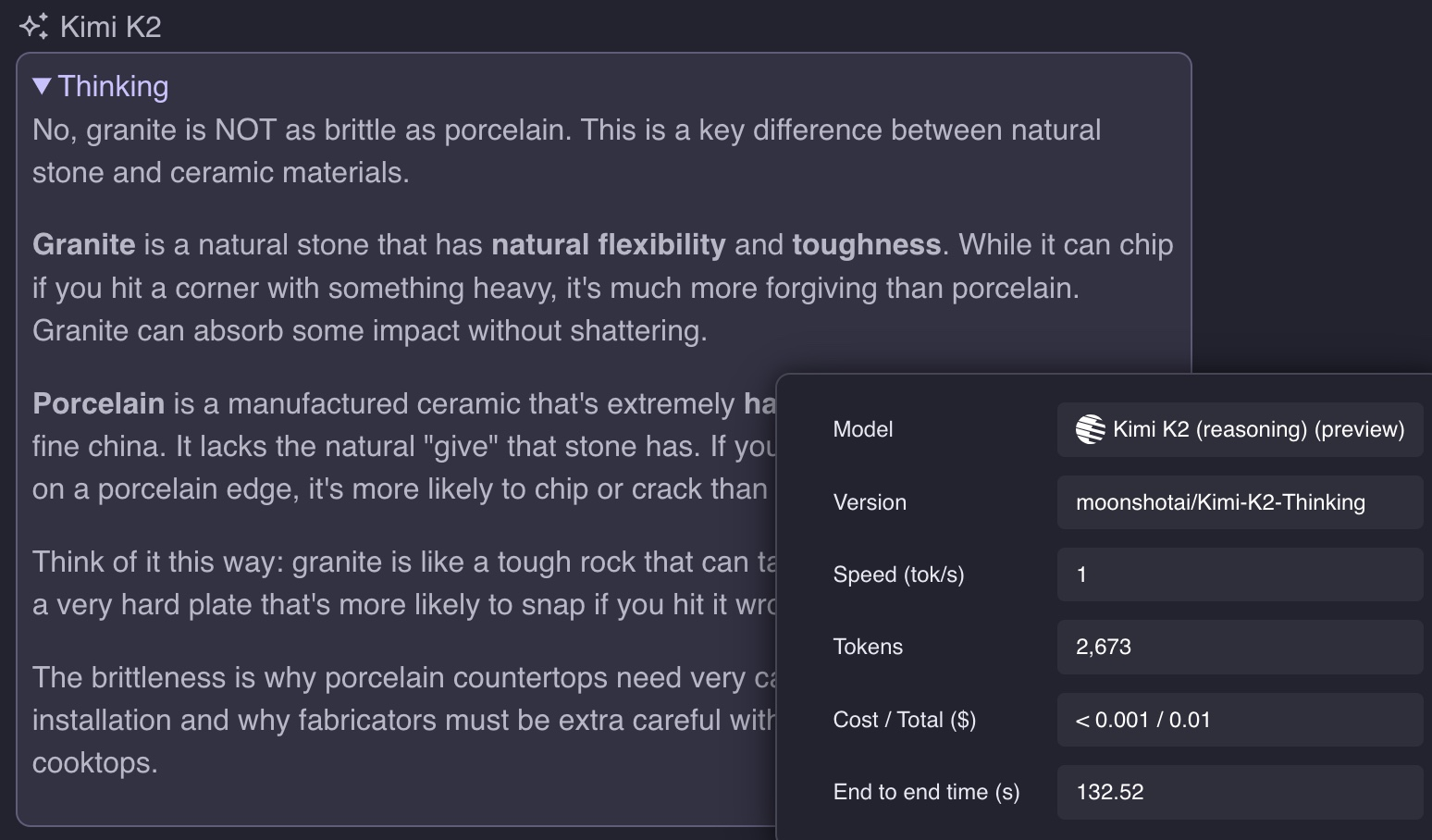The image size is (1432, 840).
Task: Click the Version row label
Action: [x=870, y=502]
